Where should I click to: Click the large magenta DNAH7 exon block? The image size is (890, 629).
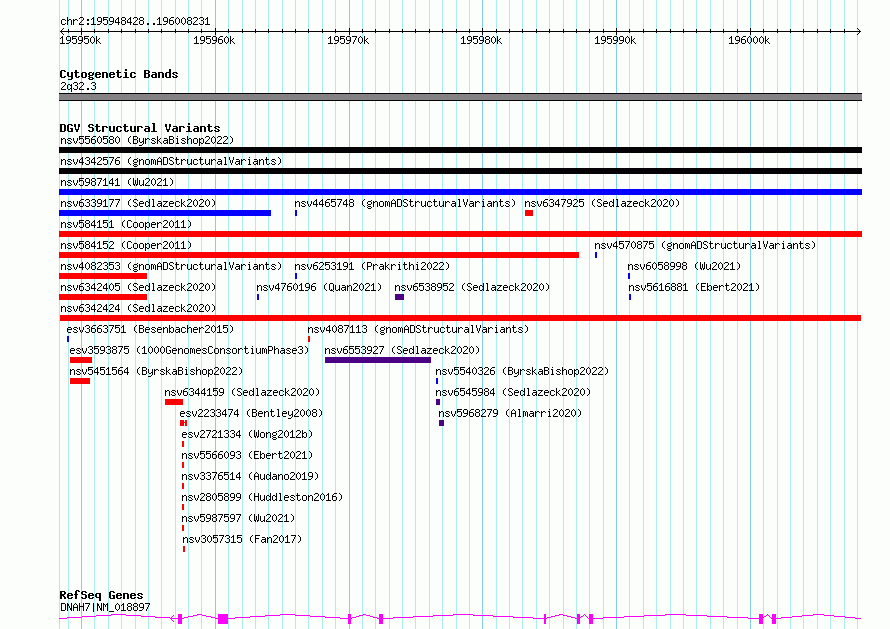click(223, 619)
